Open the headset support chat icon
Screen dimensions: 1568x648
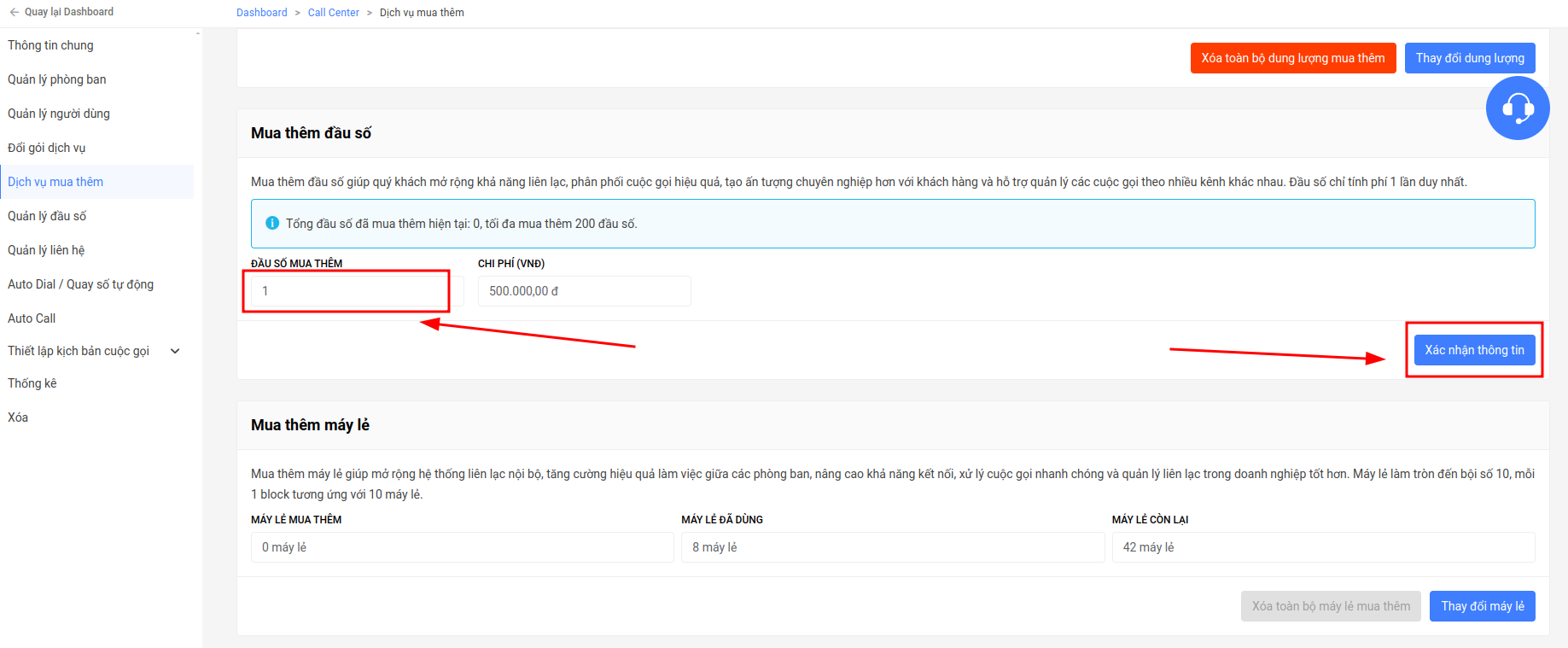(x=1518, y=108)
